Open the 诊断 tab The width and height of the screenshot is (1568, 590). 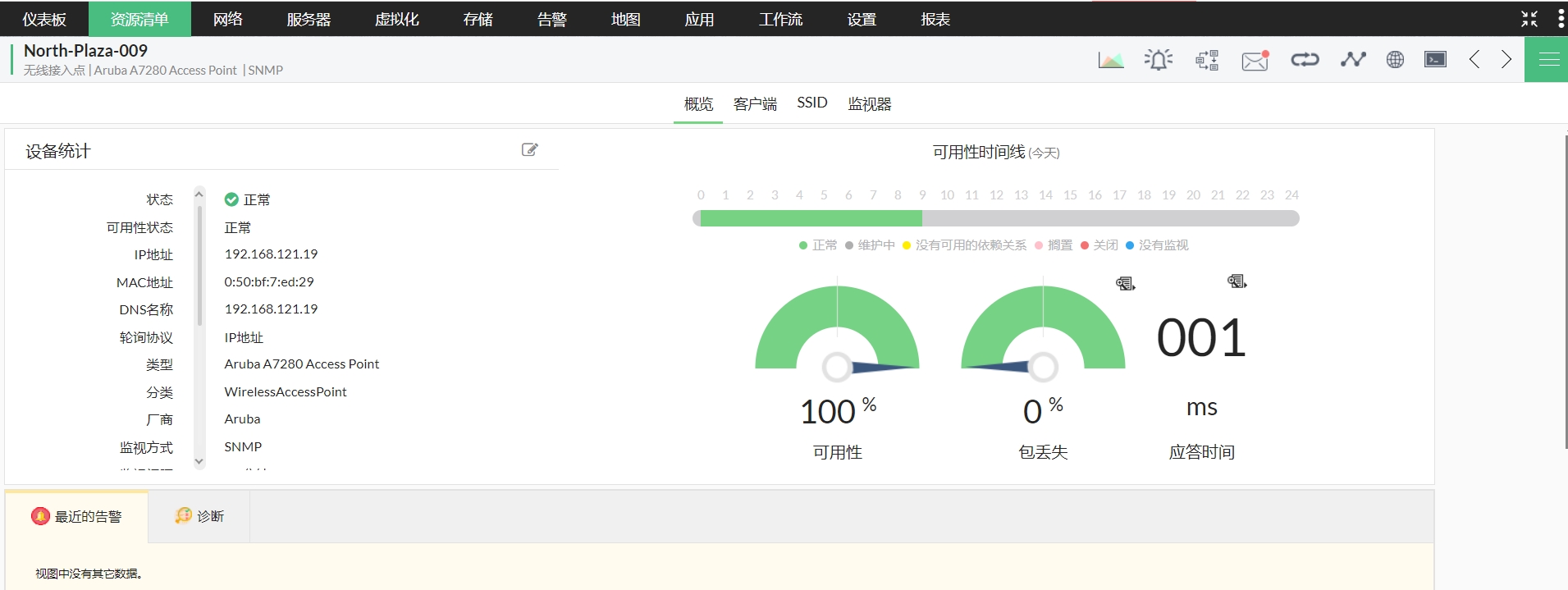199,516
